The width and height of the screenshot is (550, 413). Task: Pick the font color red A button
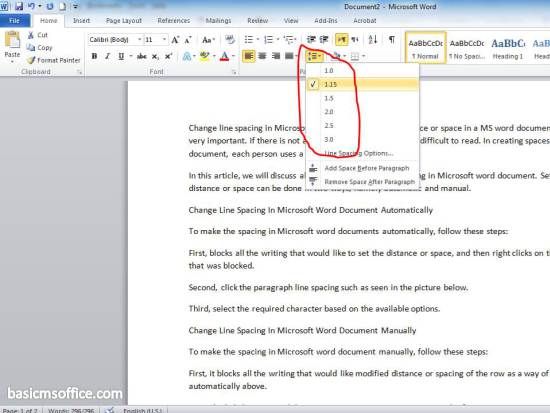pos(224,56)
